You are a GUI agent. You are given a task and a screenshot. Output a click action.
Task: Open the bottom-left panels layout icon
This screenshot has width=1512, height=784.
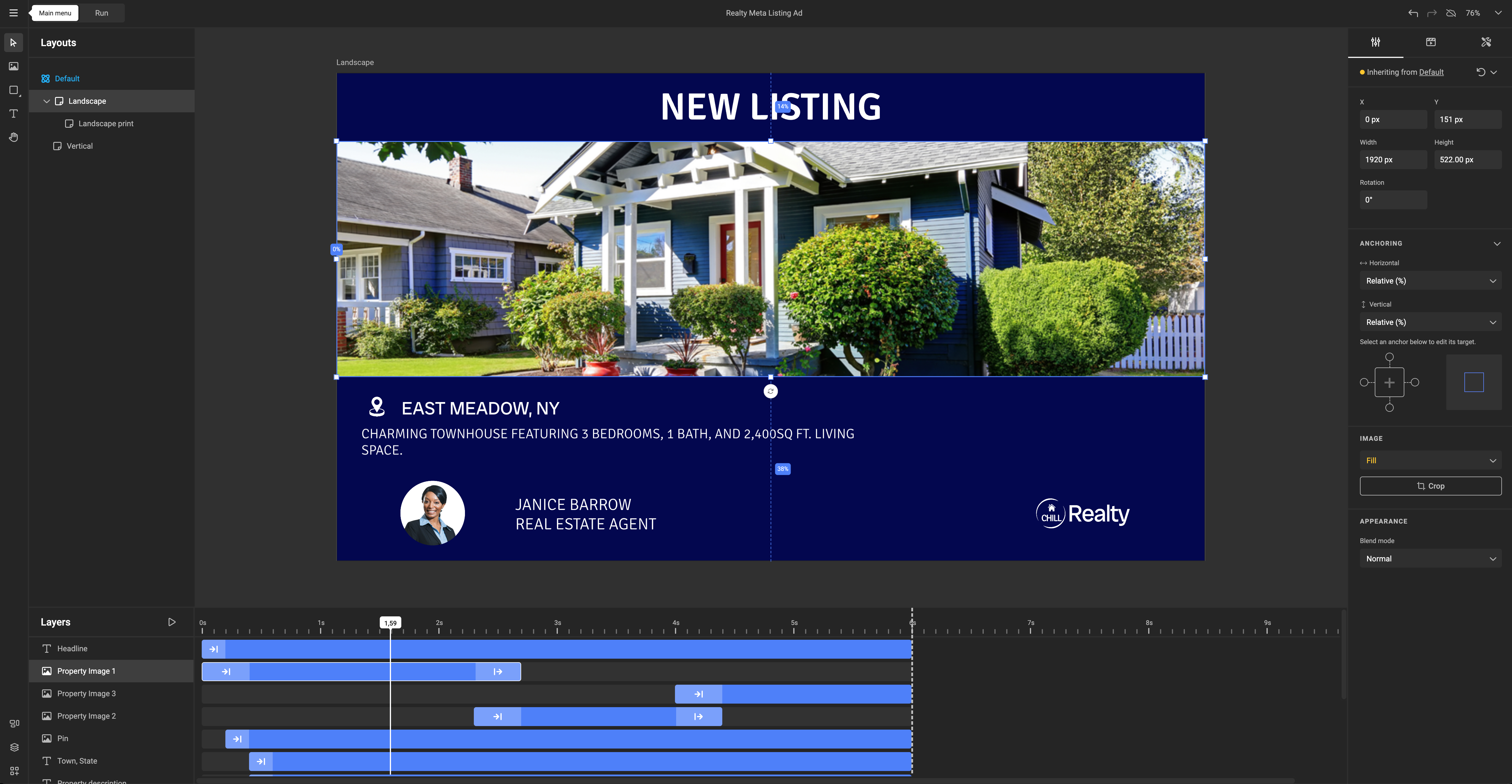15,724
